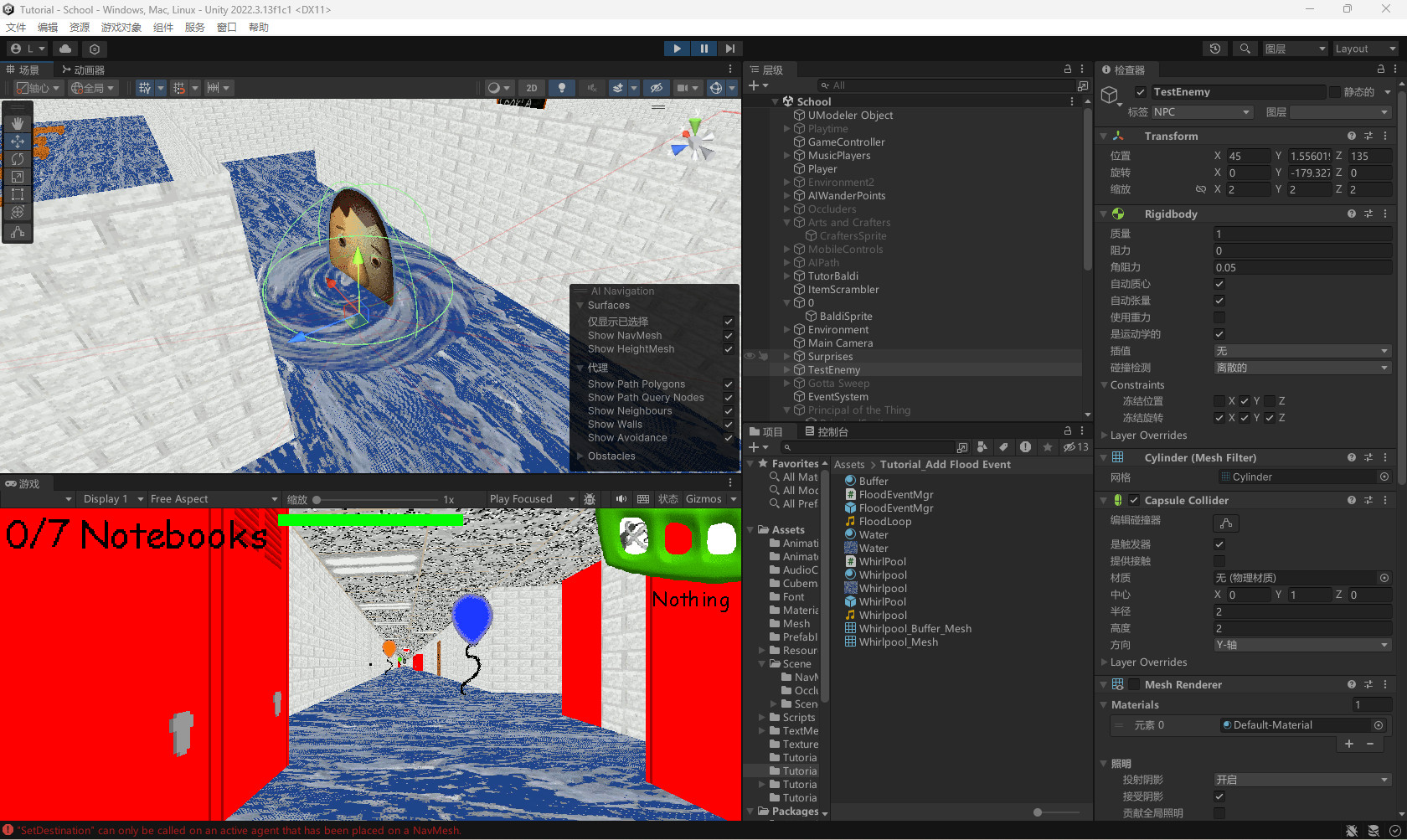Image resolution: width=1407 pixels, height=840 pixels.
Task: Toggle Capsule Collider is-trigger checkbox
Action: (x=1219, y=544)
